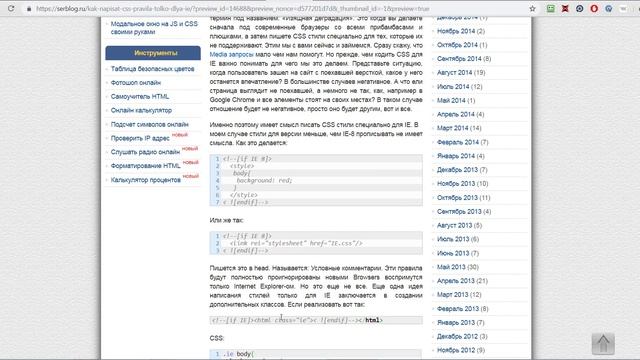Click the 'Или же так:' text
This screenshot has width=640, height=360.
tap(227, 220)
